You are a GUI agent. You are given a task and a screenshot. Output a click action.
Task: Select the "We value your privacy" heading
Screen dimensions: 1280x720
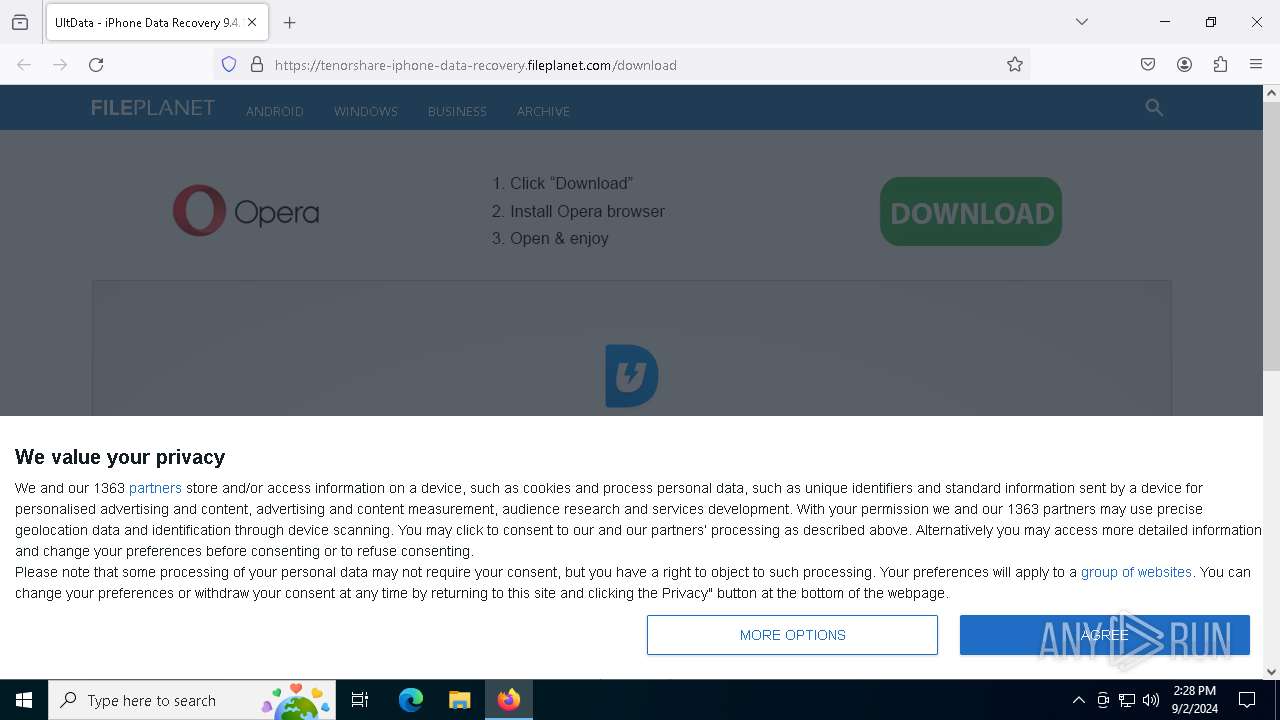click(120, 457)
